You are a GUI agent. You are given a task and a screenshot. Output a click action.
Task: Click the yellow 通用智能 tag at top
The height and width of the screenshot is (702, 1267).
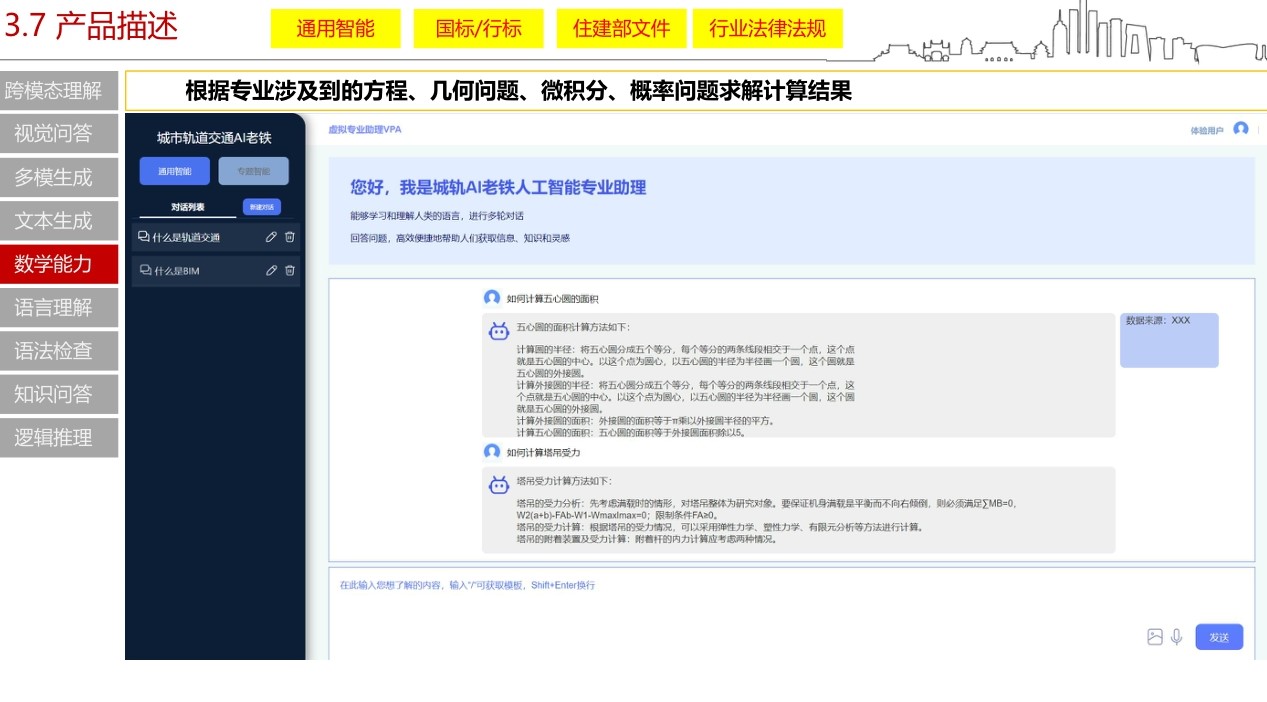[x=335, y=28]
